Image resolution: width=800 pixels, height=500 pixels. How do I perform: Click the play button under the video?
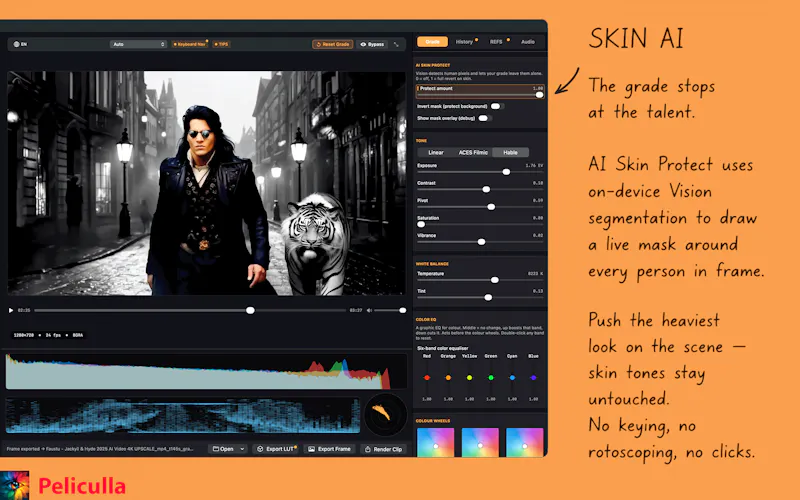point(11,310)
